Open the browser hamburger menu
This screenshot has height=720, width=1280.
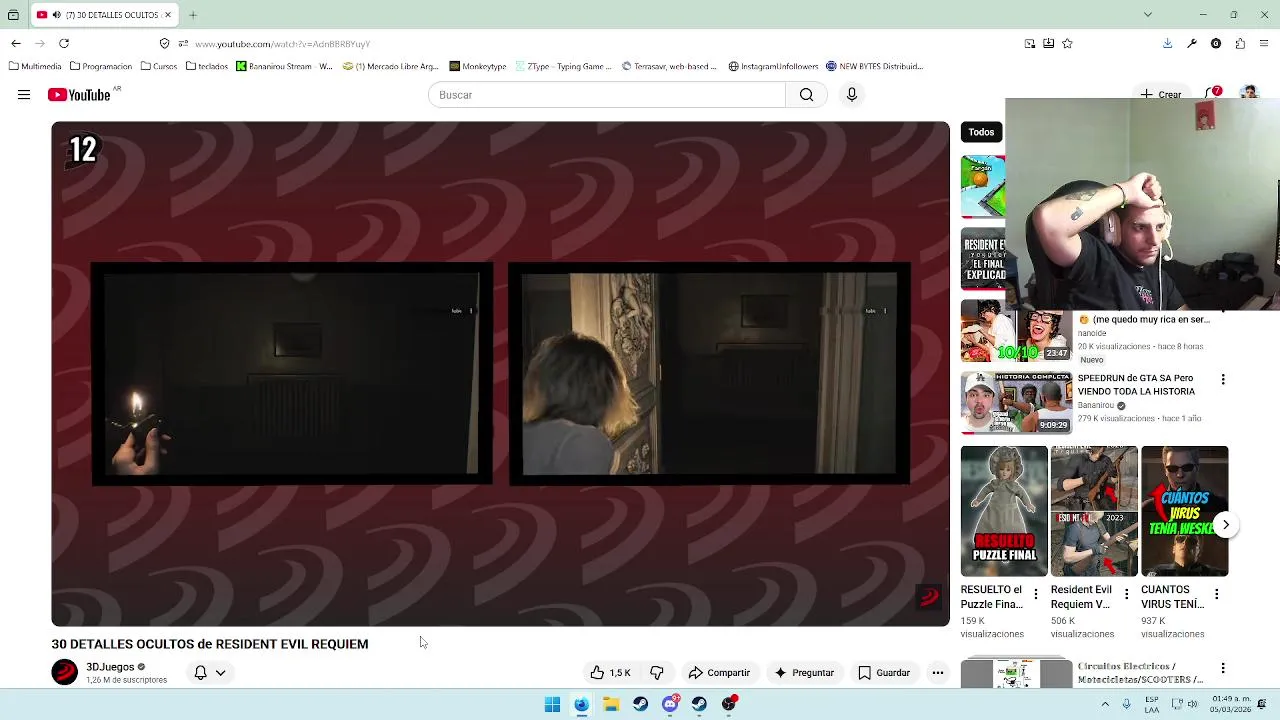pos(1264,43)
